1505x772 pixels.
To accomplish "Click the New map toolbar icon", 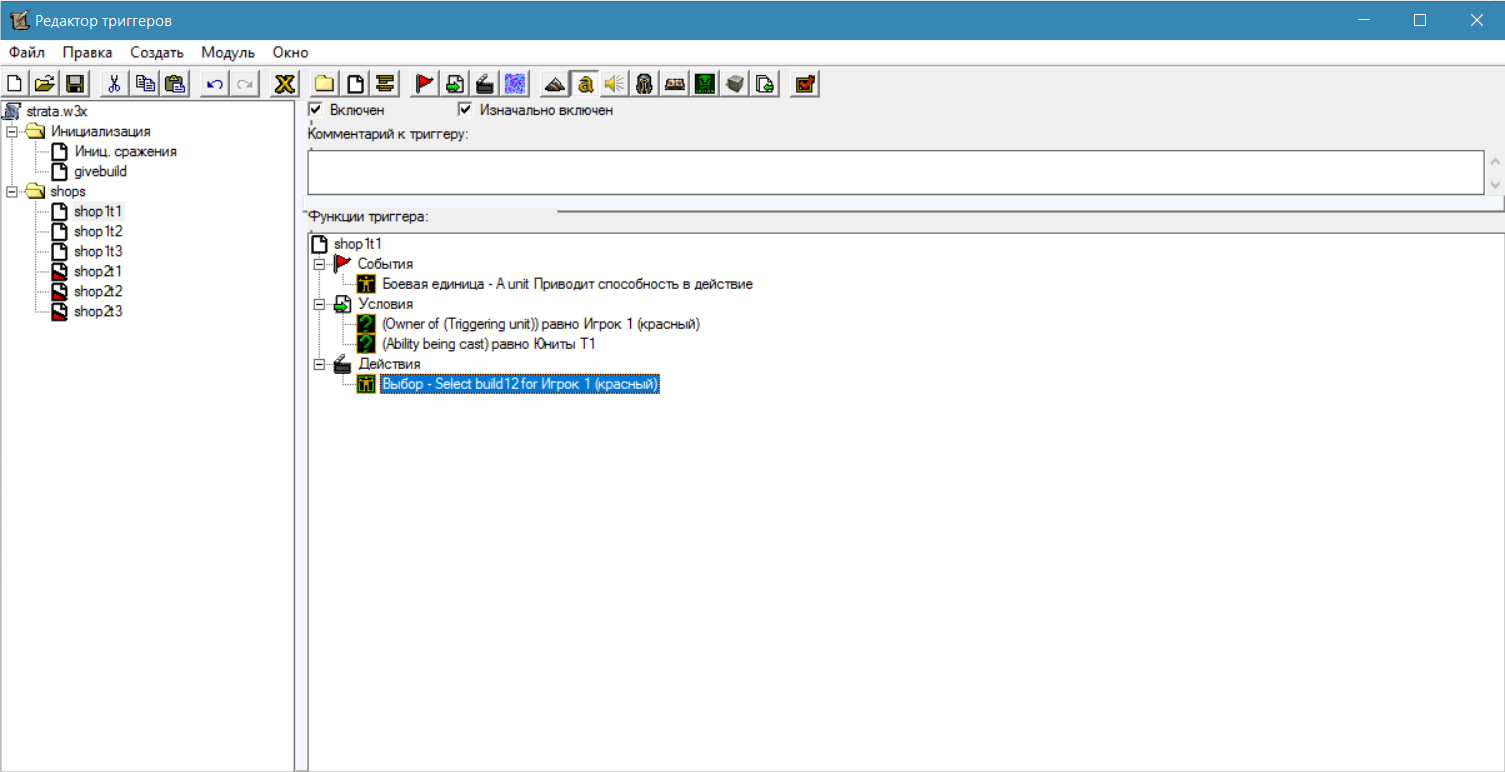I will (15, 84).
